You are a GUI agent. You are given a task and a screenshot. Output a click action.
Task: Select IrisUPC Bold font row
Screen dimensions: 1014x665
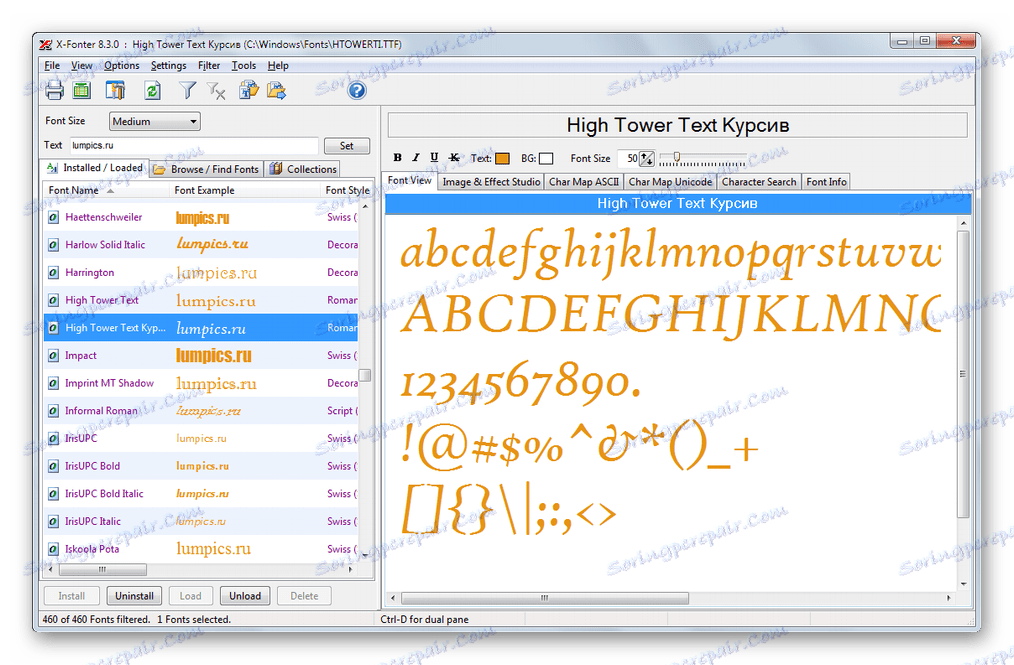[200, 466]
